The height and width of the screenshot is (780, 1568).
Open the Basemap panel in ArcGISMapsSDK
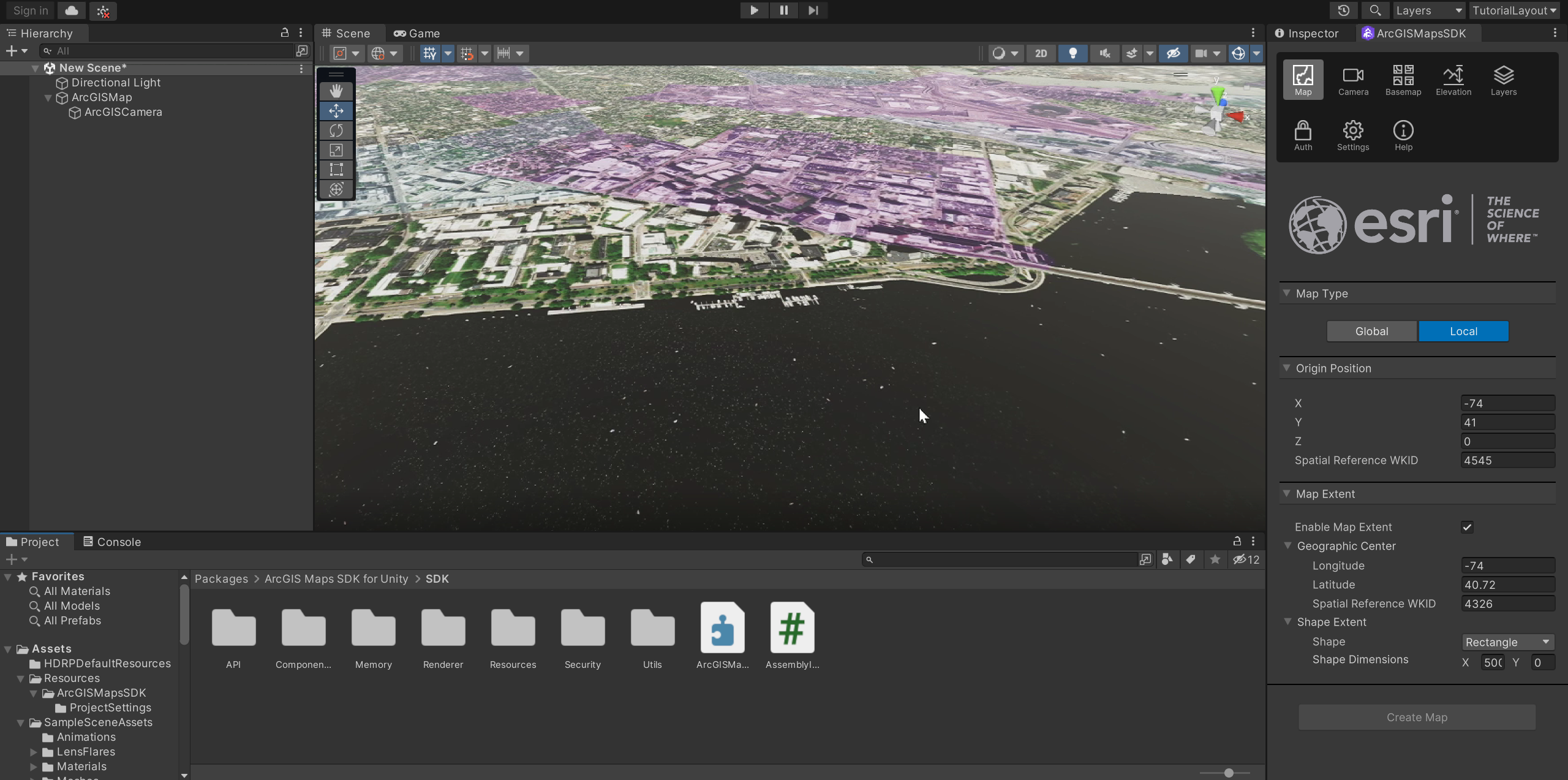coord(1403,80)
